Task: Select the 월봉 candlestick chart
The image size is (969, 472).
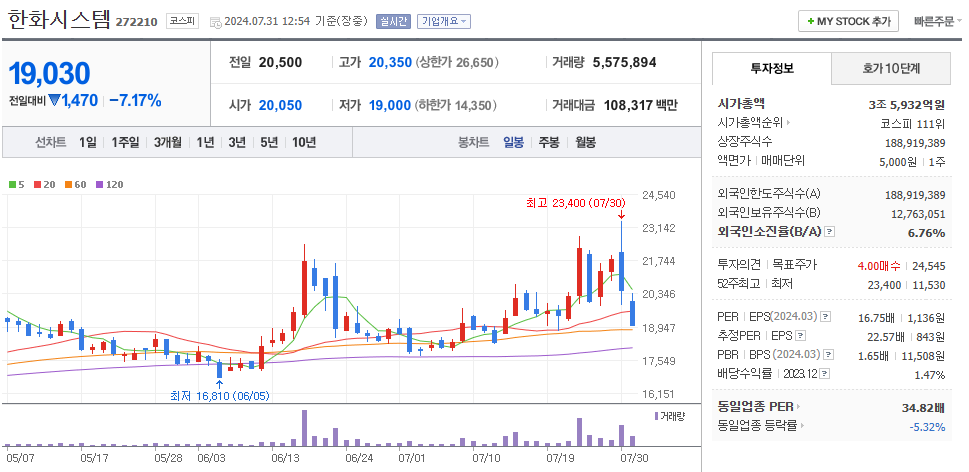Action: click(x=585, y=142)
